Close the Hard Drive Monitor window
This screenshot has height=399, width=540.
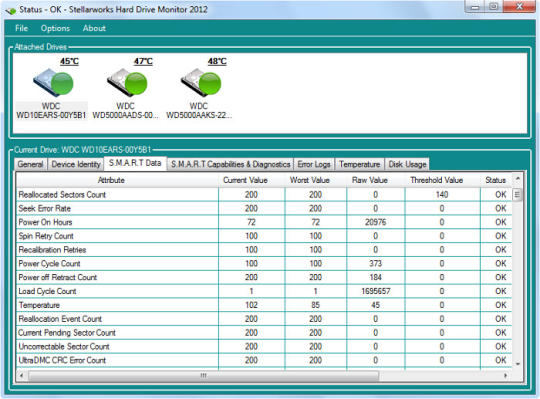coord(520,7)
